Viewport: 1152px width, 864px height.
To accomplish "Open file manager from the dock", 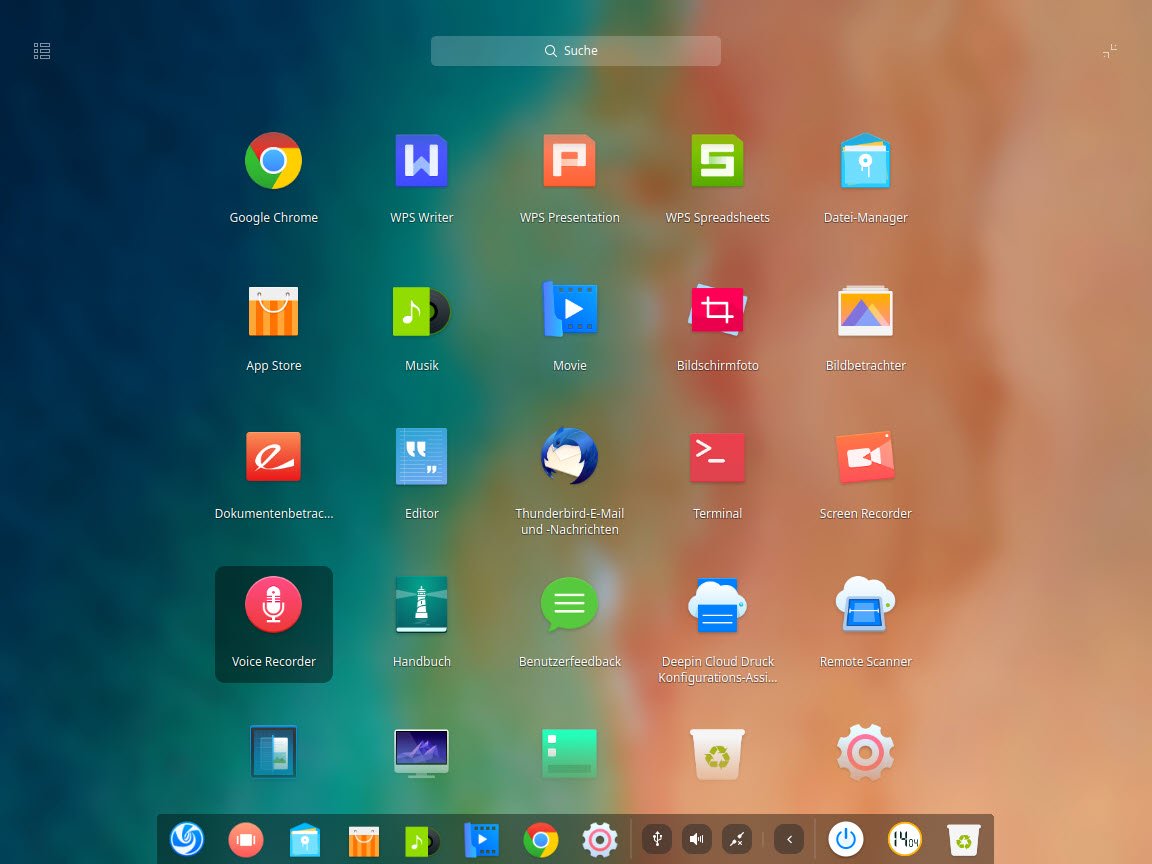I will 305,839.
